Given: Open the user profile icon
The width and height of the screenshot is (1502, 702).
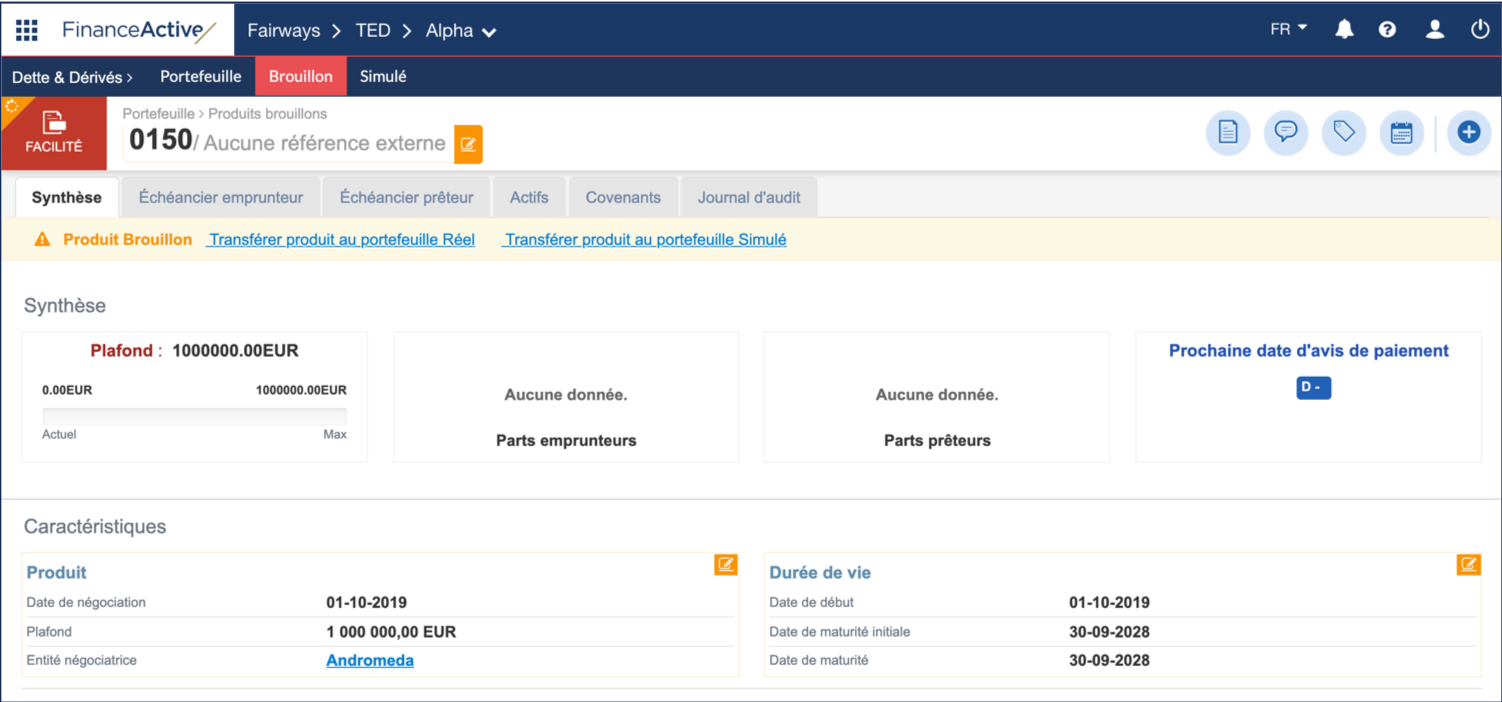Looking at the screenshot, I should (1434, 30).
